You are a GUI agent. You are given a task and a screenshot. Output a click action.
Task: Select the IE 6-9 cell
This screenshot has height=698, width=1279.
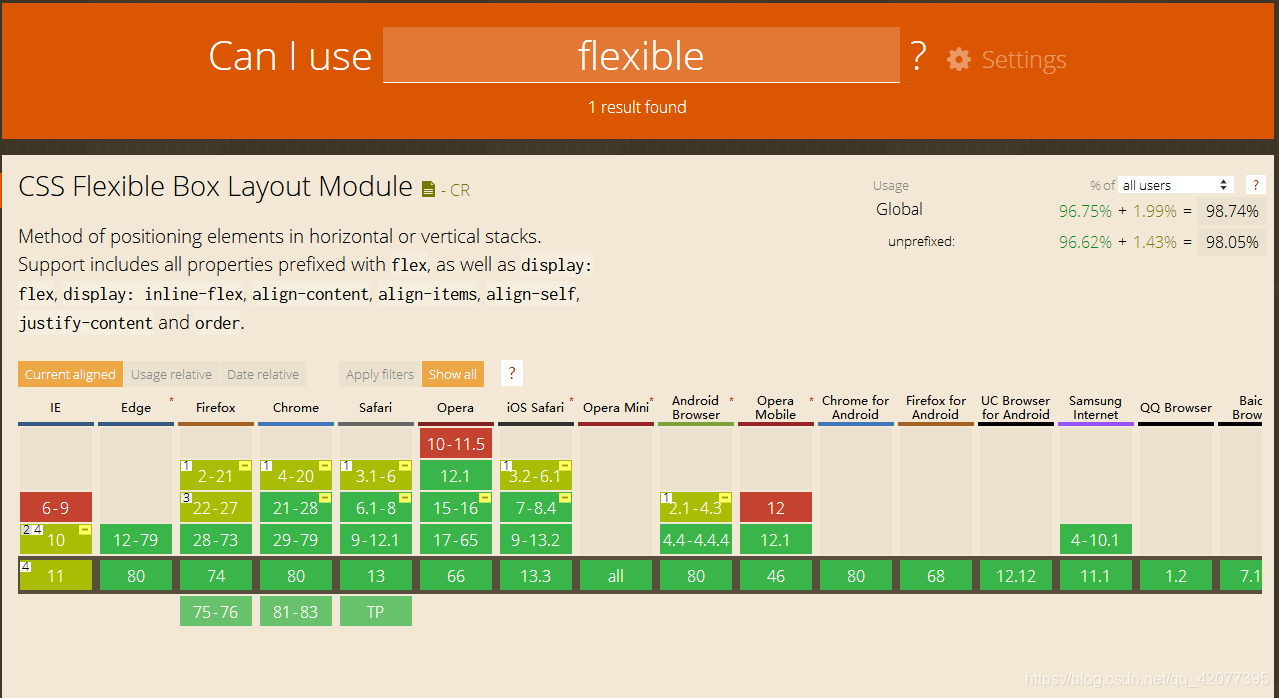pos(56,507)
